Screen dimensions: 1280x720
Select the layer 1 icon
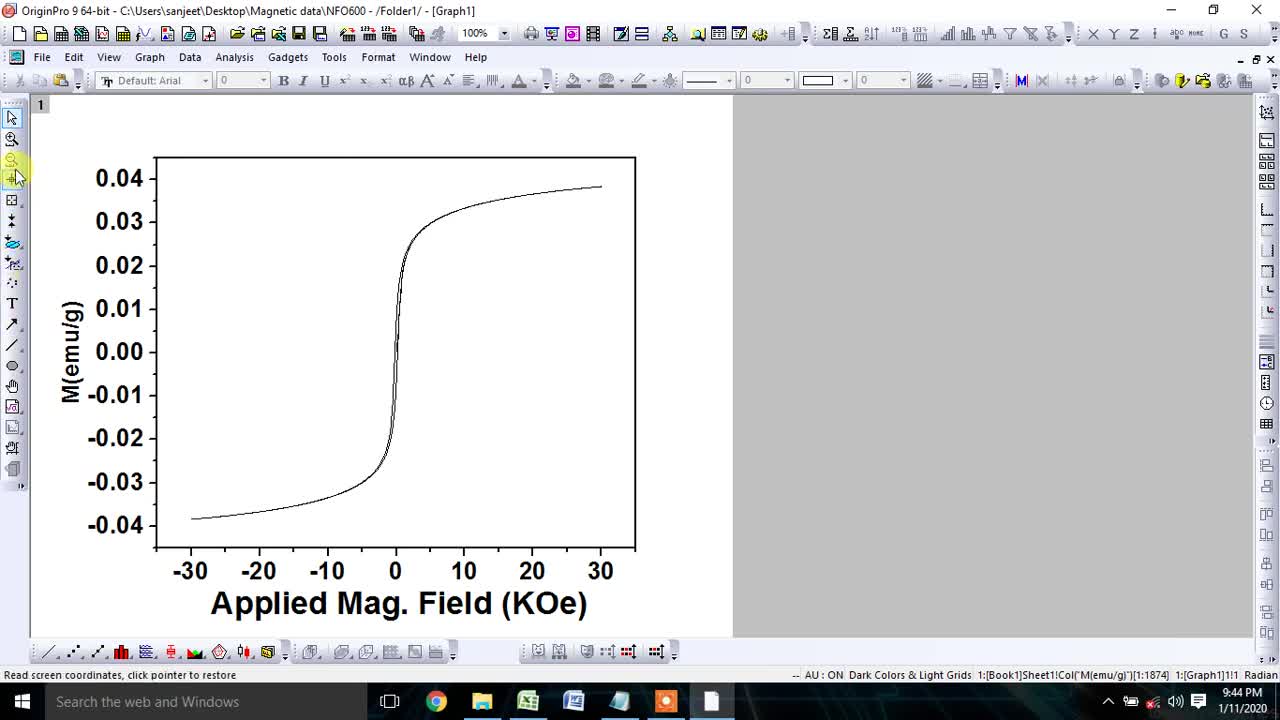pos(40,105)
